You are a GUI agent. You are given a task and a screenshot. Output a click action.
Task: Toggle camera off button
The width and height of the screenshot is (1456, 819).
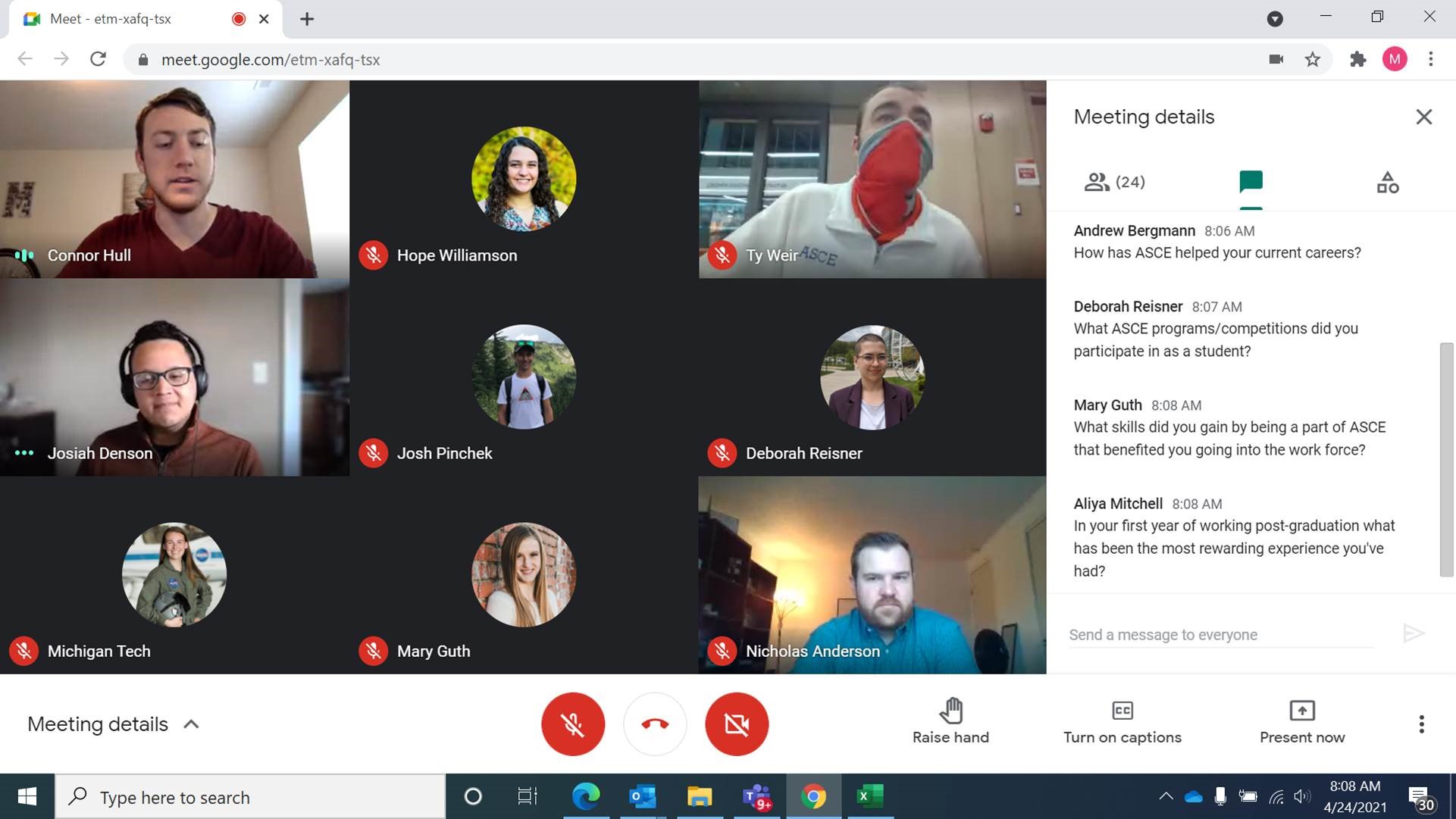[x=737, y=723]
